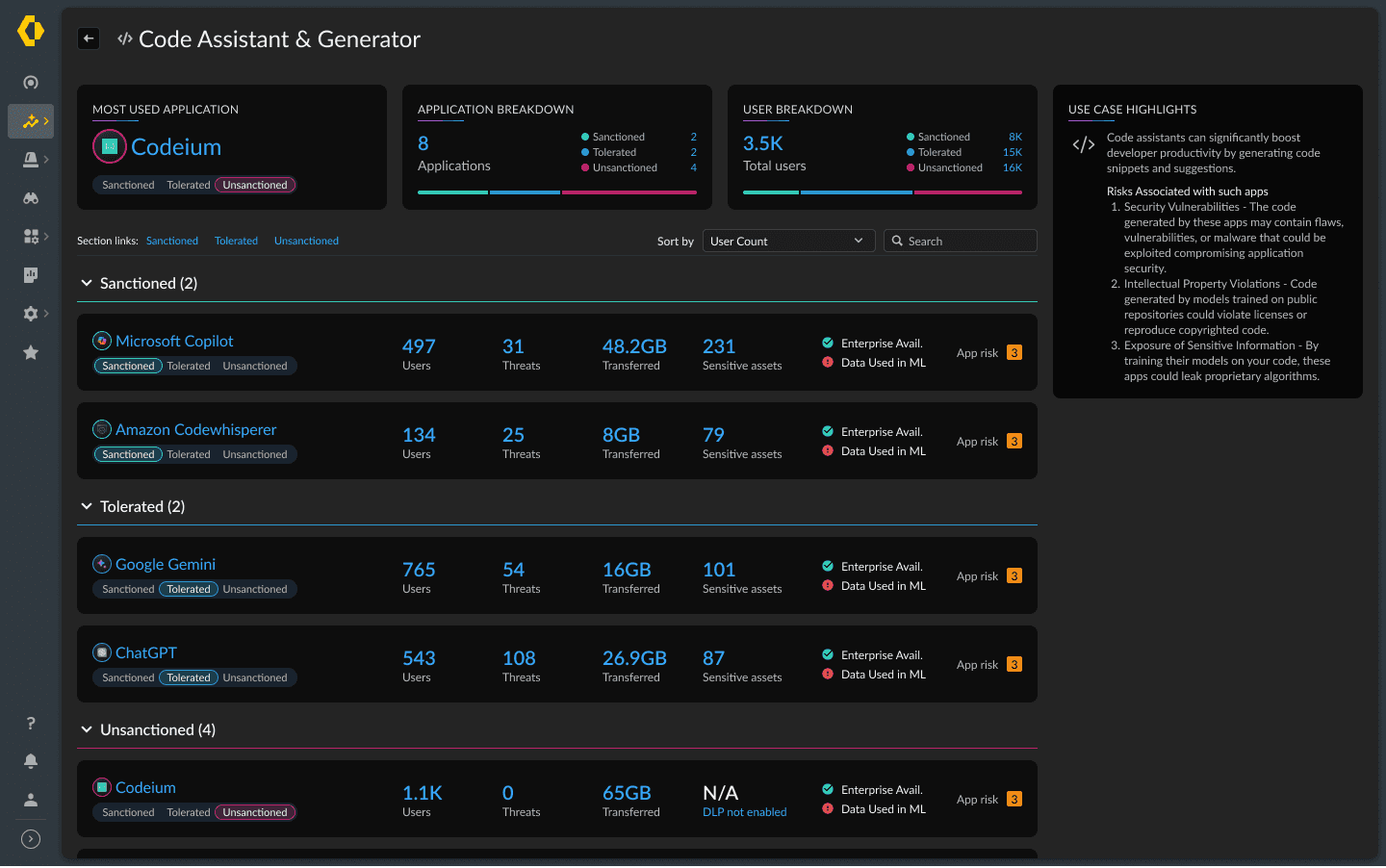Screen dimensions: 1386x868
Task: Click ChatGPT's 108 Threats value
Action: click(519, 658)
